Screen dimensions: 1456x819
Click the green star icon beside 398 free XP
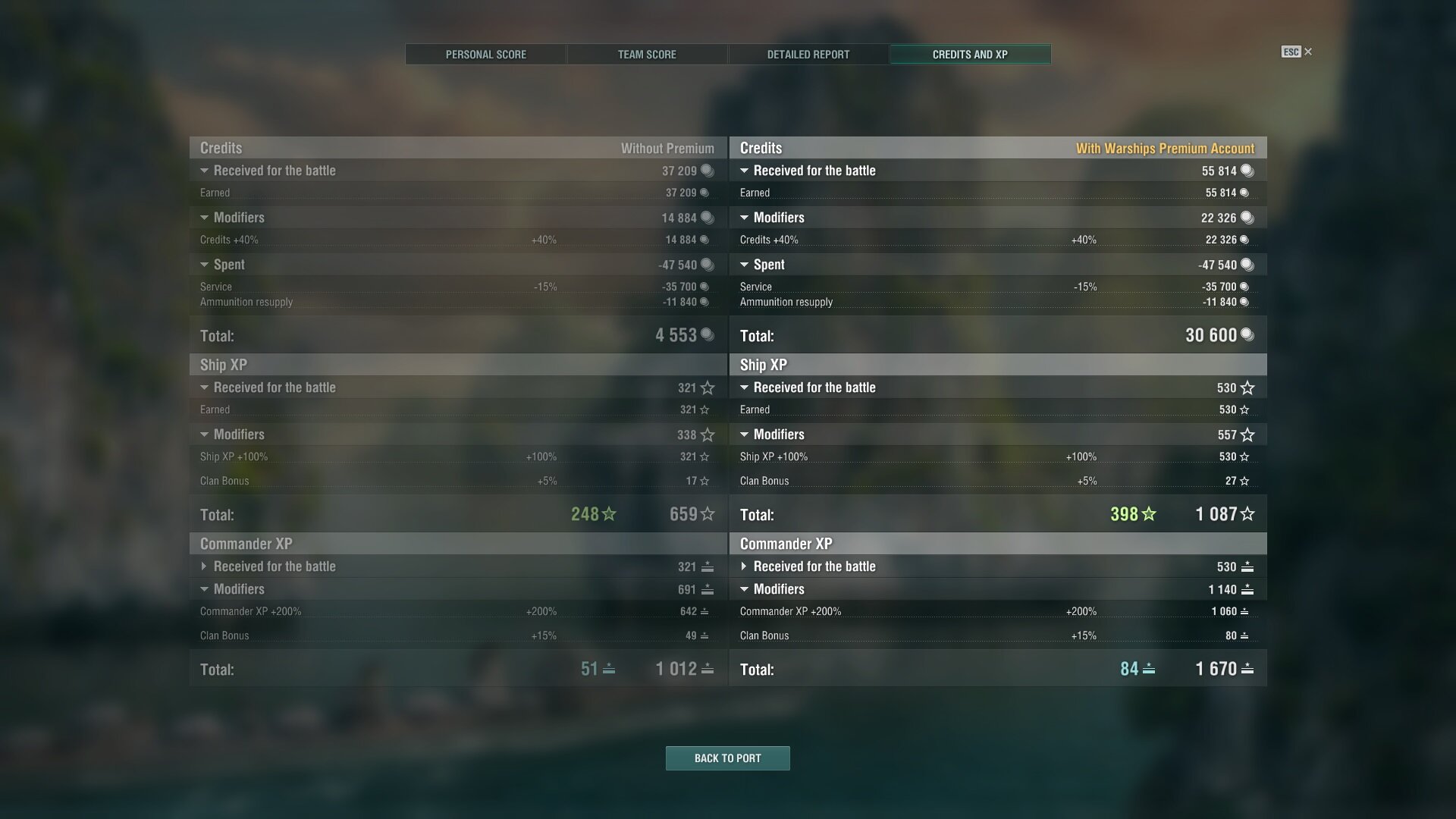pyautogui.click(x=1149, y=514)
